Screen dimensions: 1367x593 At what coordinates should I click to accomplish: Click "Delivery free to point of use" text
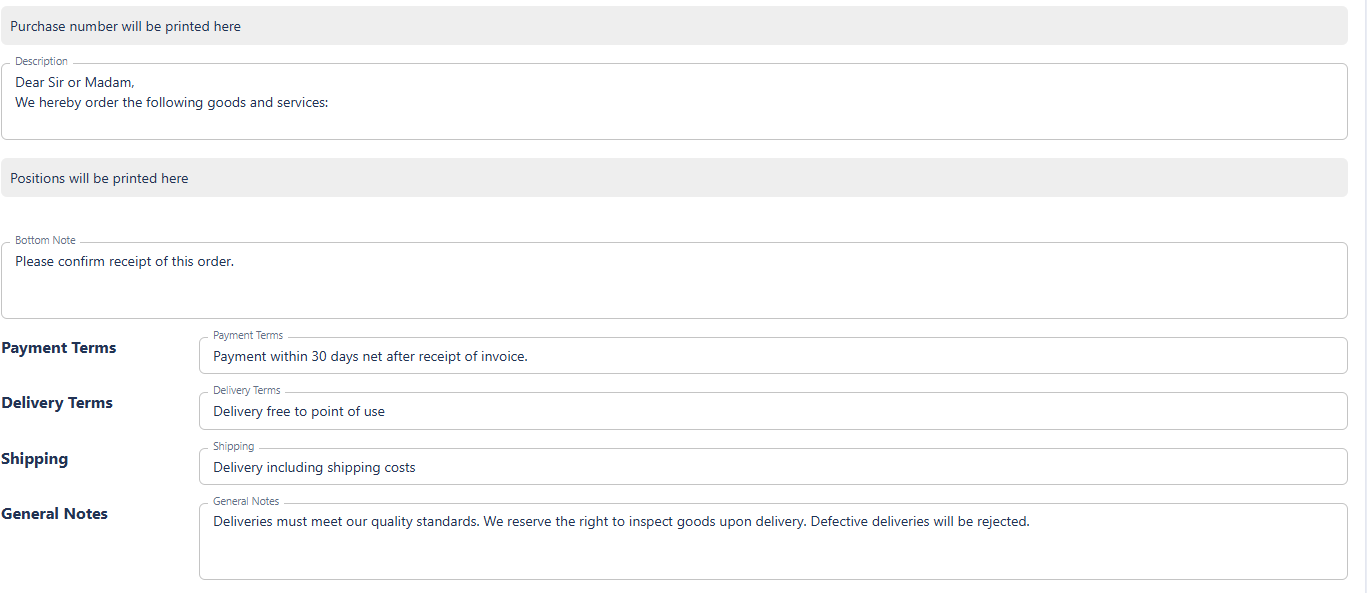(x=299, y=411)
